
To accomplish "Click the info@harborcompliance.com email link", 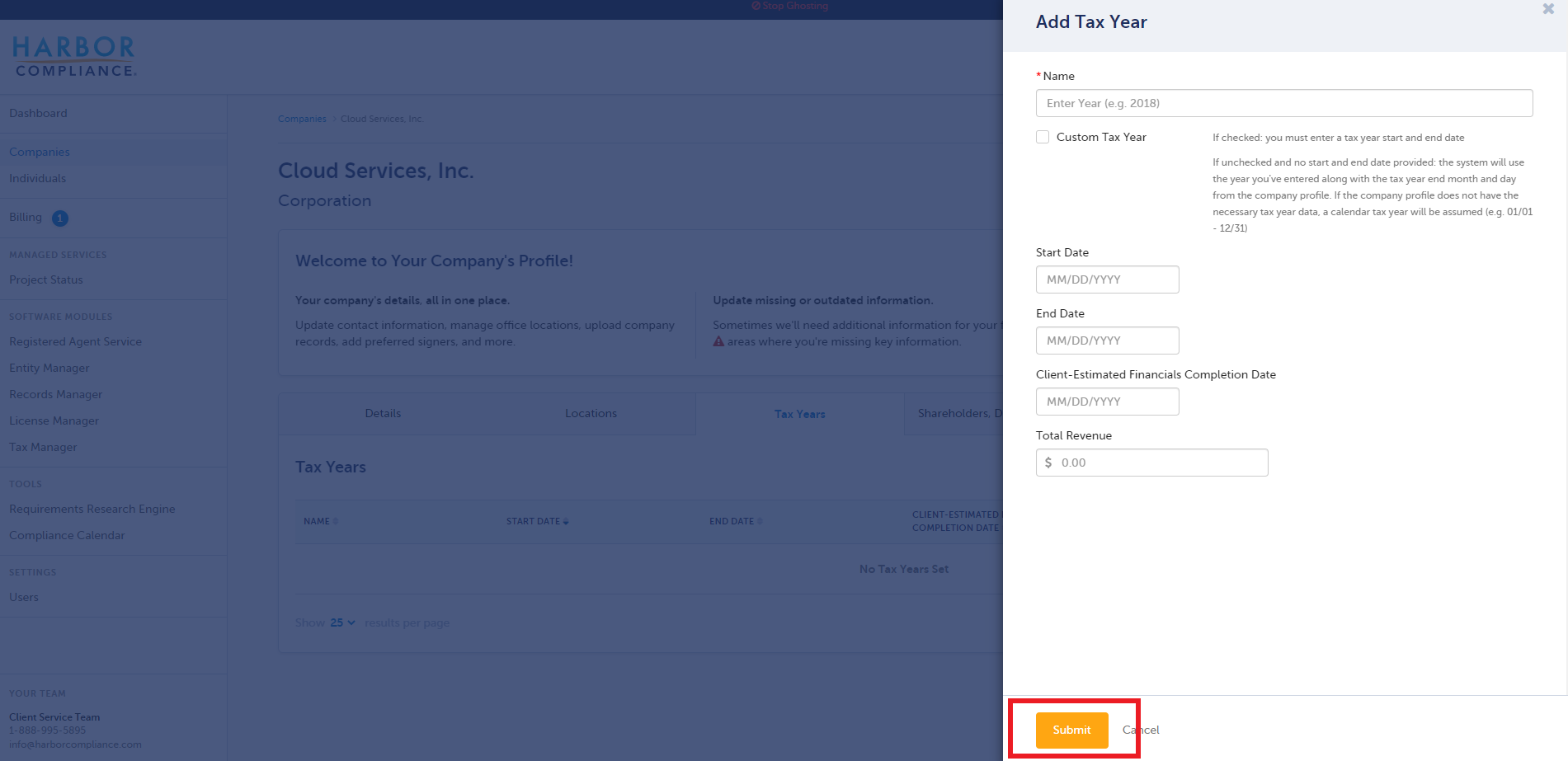I will pyautogui.click(x=76, y=745).
